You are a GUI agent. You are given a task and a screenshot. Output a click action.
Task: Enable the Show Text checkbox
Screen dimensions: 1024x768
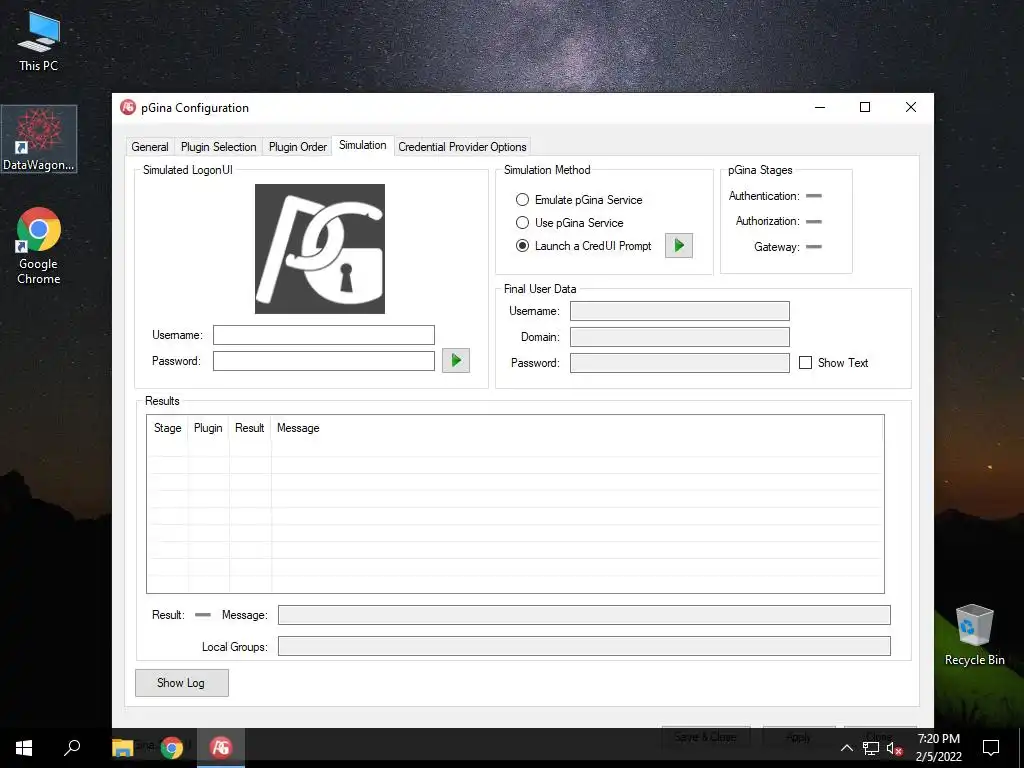click(805, 362)
